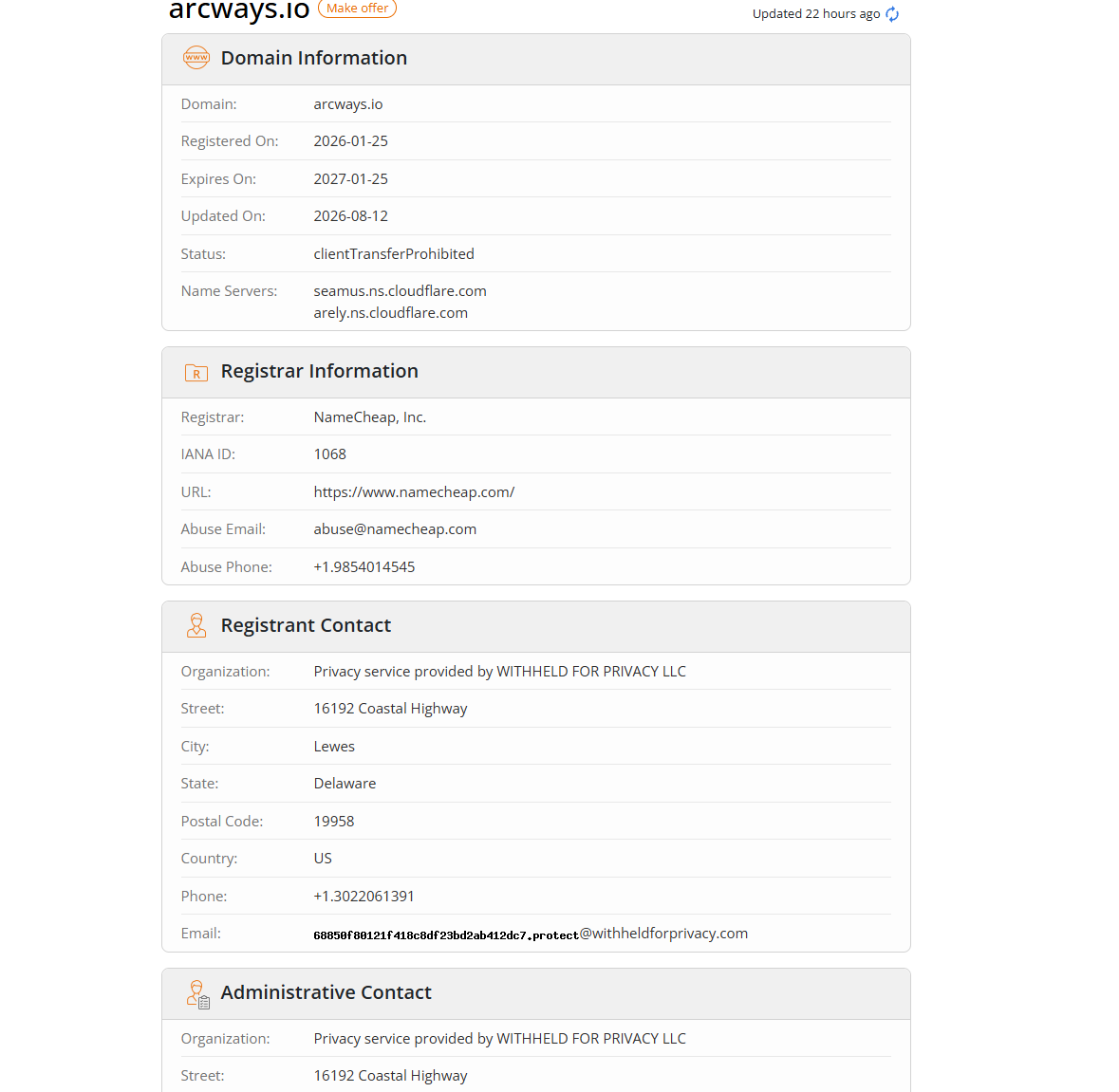Click the Registrar Information folder icon

196,372
